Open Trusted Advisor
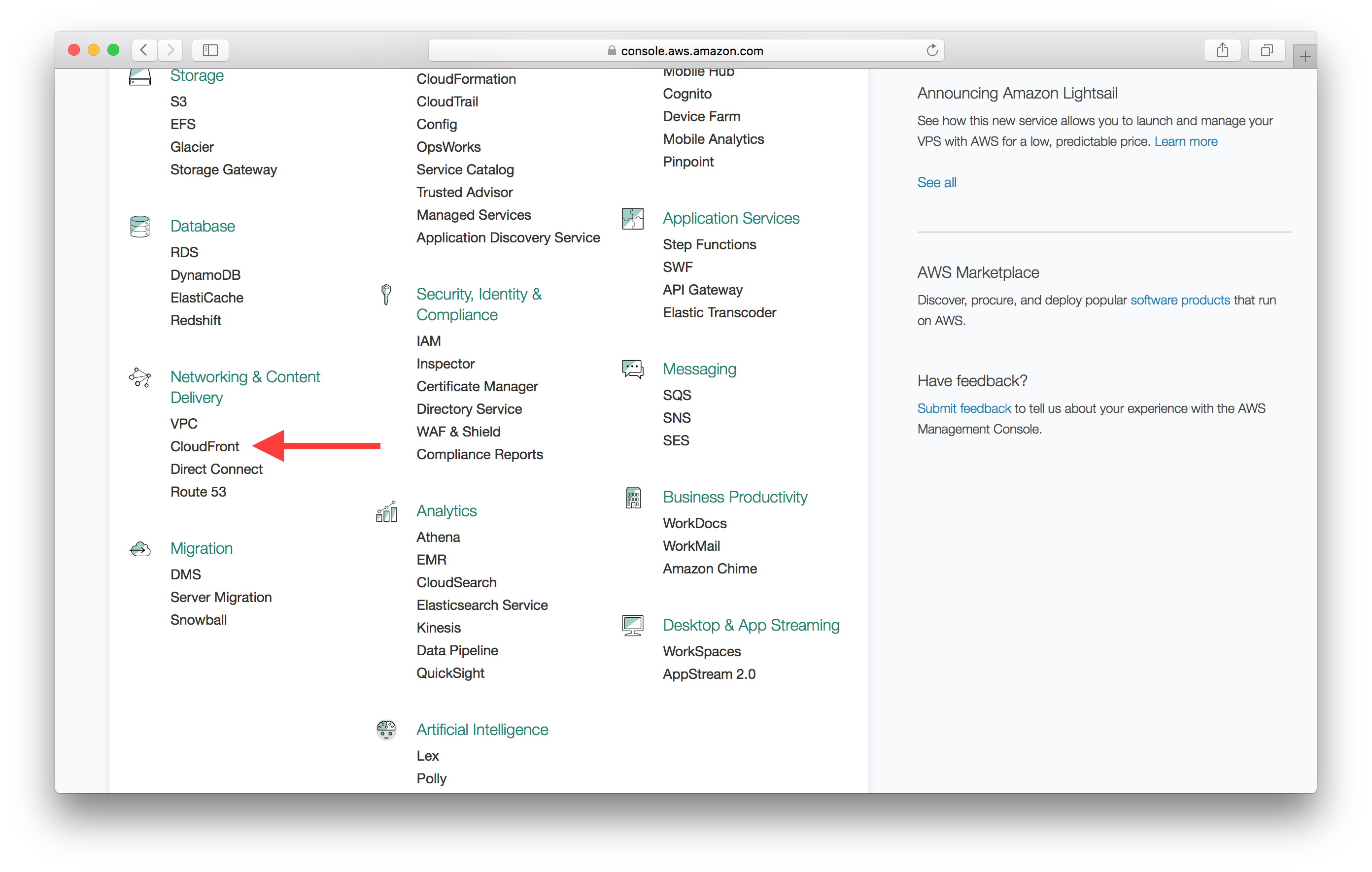The width and height of the screenshot is (1372, 872). point(464,193)
